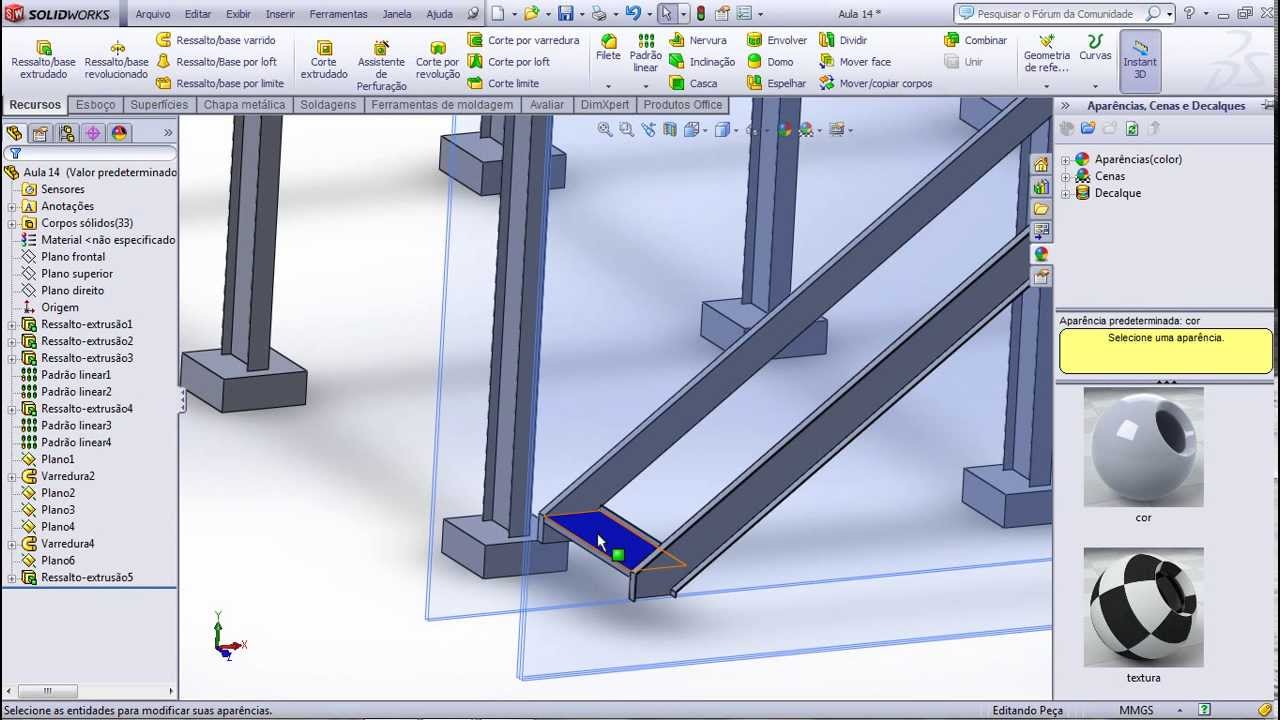This screenshot has width=1280, height=720.
Task: Click the Save icon in top toolbar
Action: coord(565,14)
